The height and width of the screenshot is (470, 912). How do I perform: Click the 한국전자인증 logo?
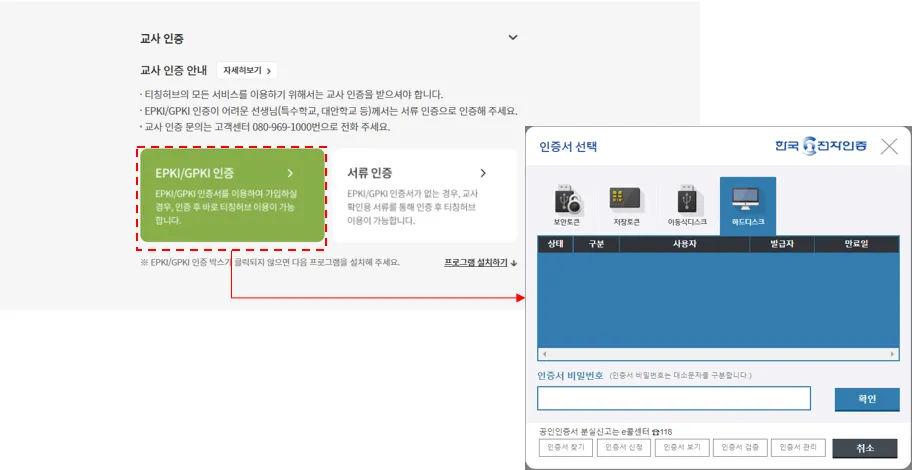[820, 146]
